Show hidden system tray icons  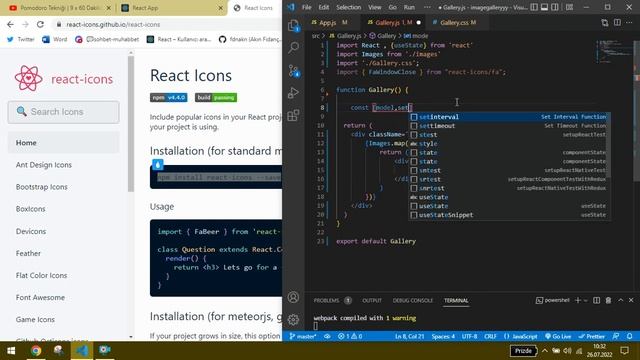point(545,351)
